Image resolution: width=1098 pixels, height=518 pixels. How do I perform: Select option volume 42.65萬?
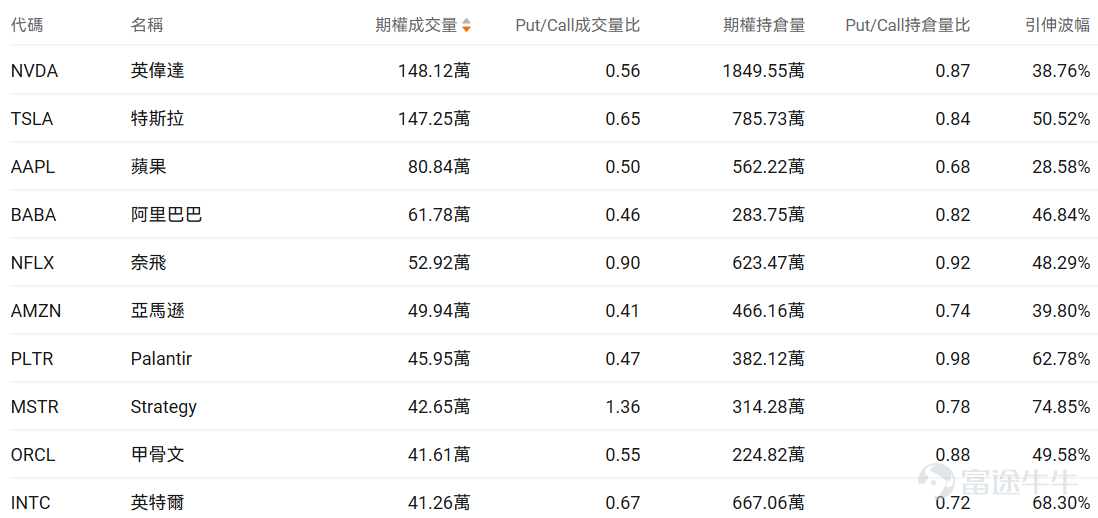click(x=439, y=407)
